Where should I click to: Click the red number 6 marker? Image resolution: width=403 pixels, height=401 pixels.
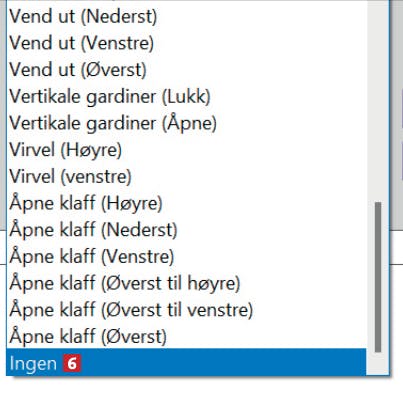72,363
